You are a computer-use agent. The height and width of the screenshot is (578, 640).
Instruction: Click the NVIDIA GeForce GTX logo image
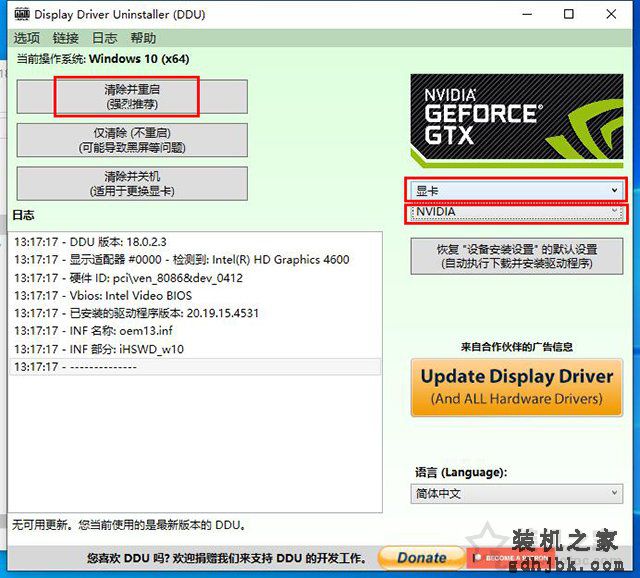pyautogui.click(x=517, y=121)
